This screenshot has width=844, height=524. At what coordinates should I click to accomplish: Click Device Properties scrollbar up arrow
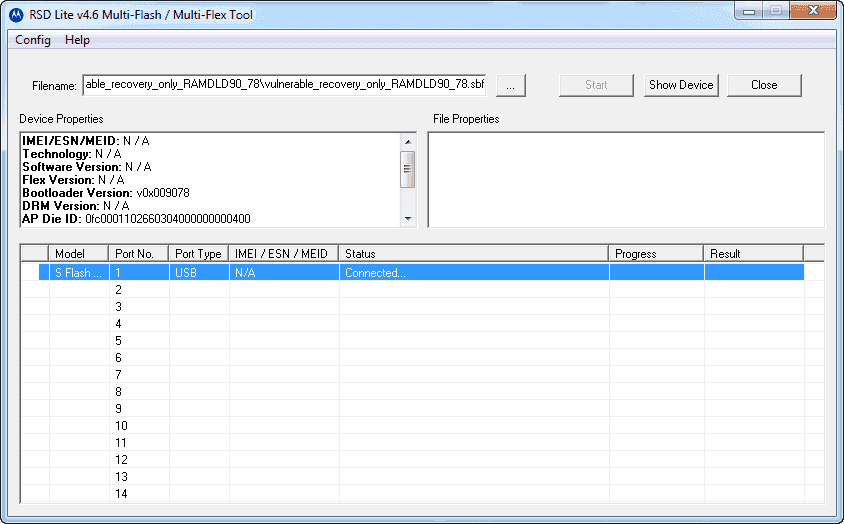point(408,142)
